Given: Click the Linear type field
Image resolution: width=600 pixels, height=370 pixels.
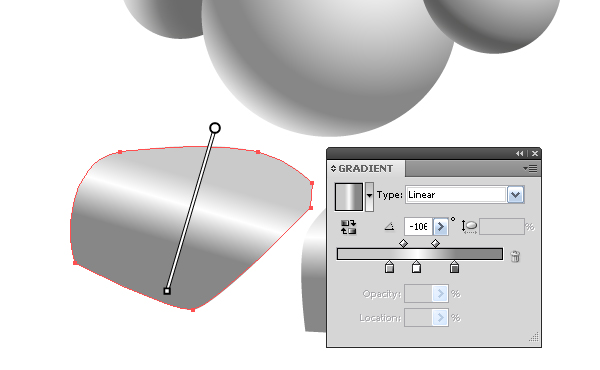Looking at the screenshot, I should tap(456, 195).
